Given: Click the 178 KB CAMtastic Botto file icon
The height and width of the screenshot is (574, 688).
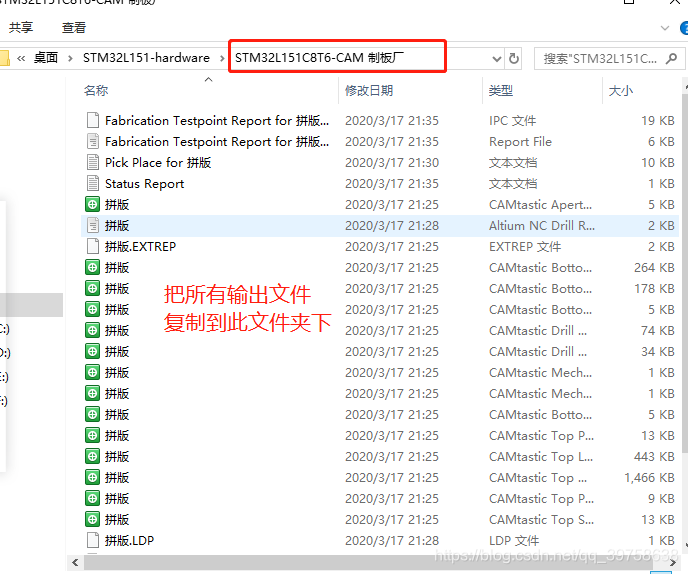Looking at the screenshot, I should (93, 288).
